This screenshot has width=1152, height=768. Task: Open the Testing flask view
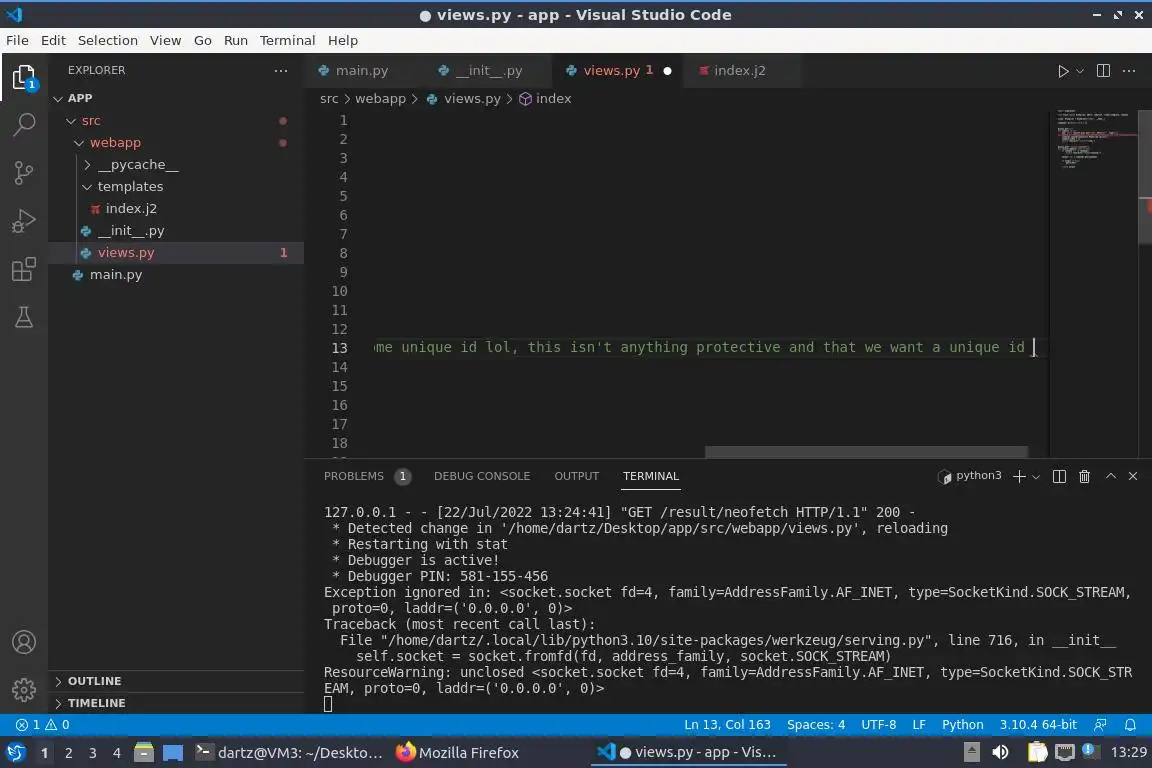point(24,317)
